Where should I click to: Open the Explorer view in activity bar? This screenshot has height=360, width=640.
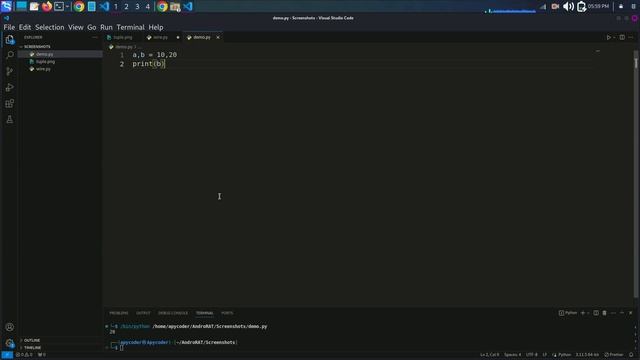[x=10, y=40]
